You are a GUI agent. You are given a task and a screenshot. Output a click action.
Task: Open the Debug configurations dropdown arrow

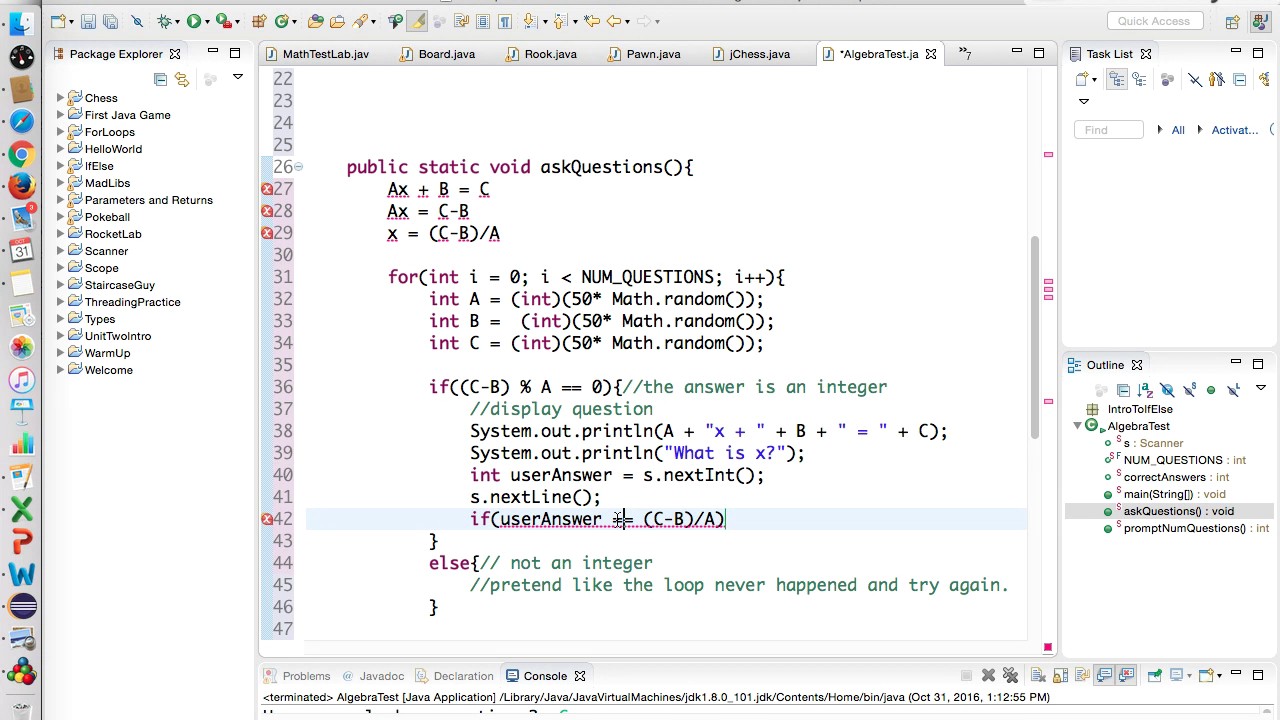click(x=178, y=22)
